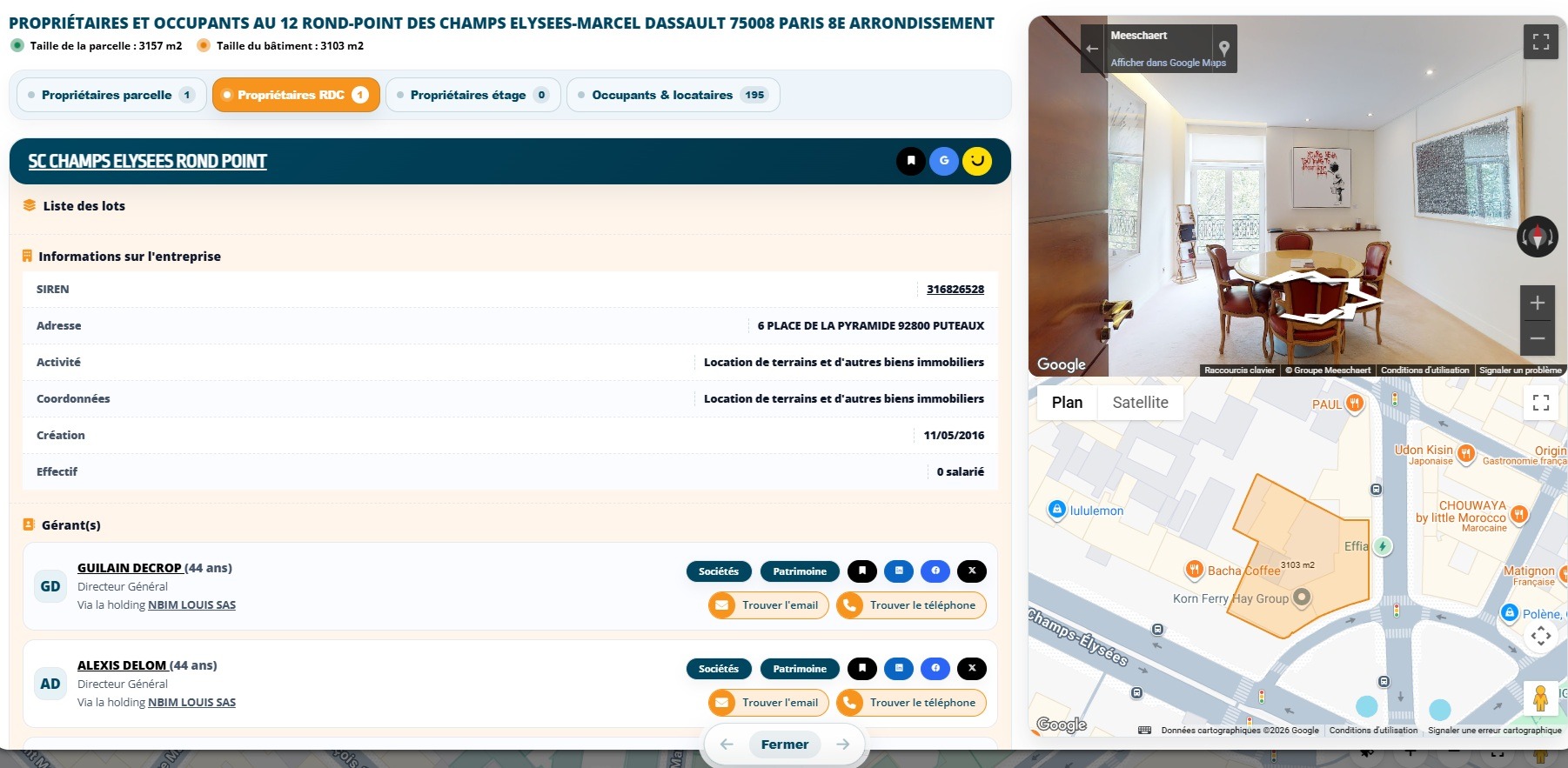
Task: Click the address 6 PLACE DE LA PYRAMIDE text
Action: [x=871, y=326]
